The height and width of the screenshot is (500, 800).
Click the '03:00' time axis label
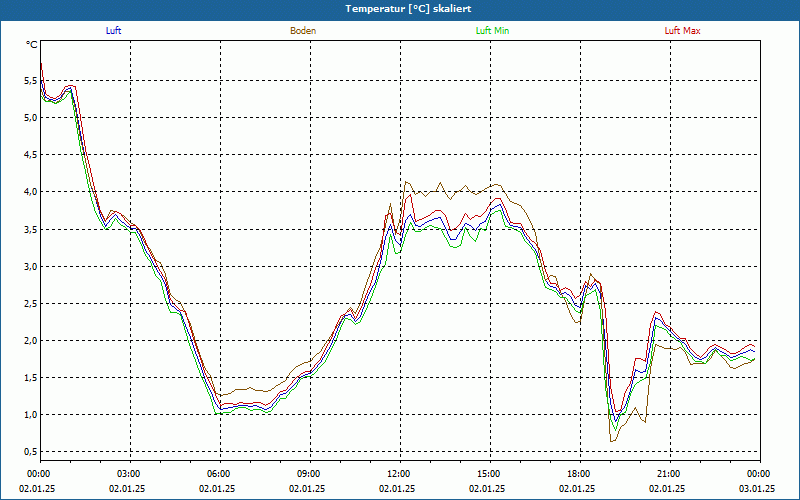tap(127, 474)
